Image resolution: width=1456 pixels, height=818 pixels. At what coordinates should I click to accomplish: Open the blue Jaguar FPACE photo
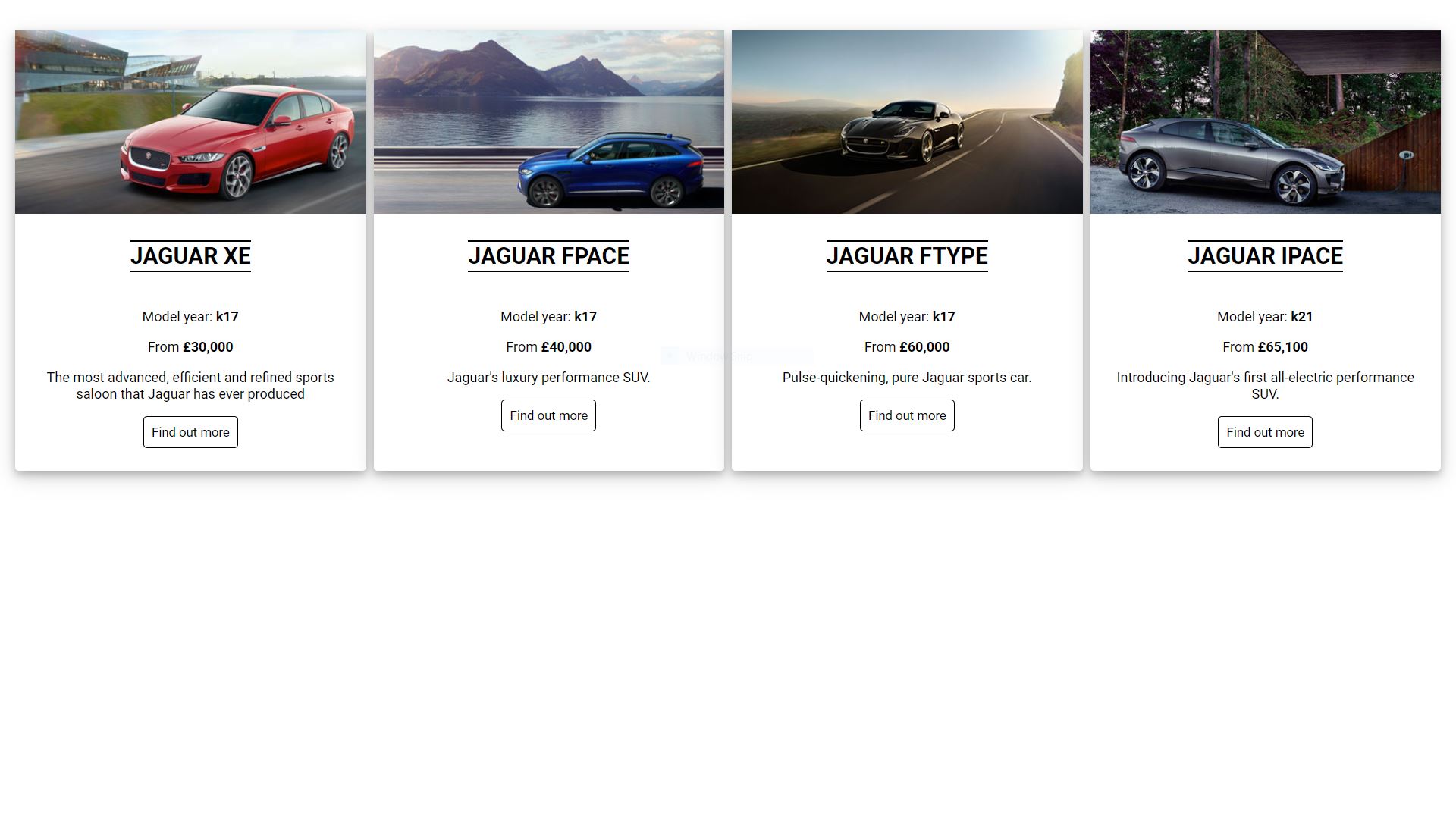[549, 122]
